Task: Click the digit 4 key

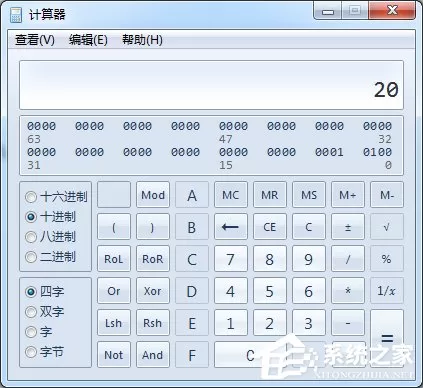Action: [x=231, y=291]
